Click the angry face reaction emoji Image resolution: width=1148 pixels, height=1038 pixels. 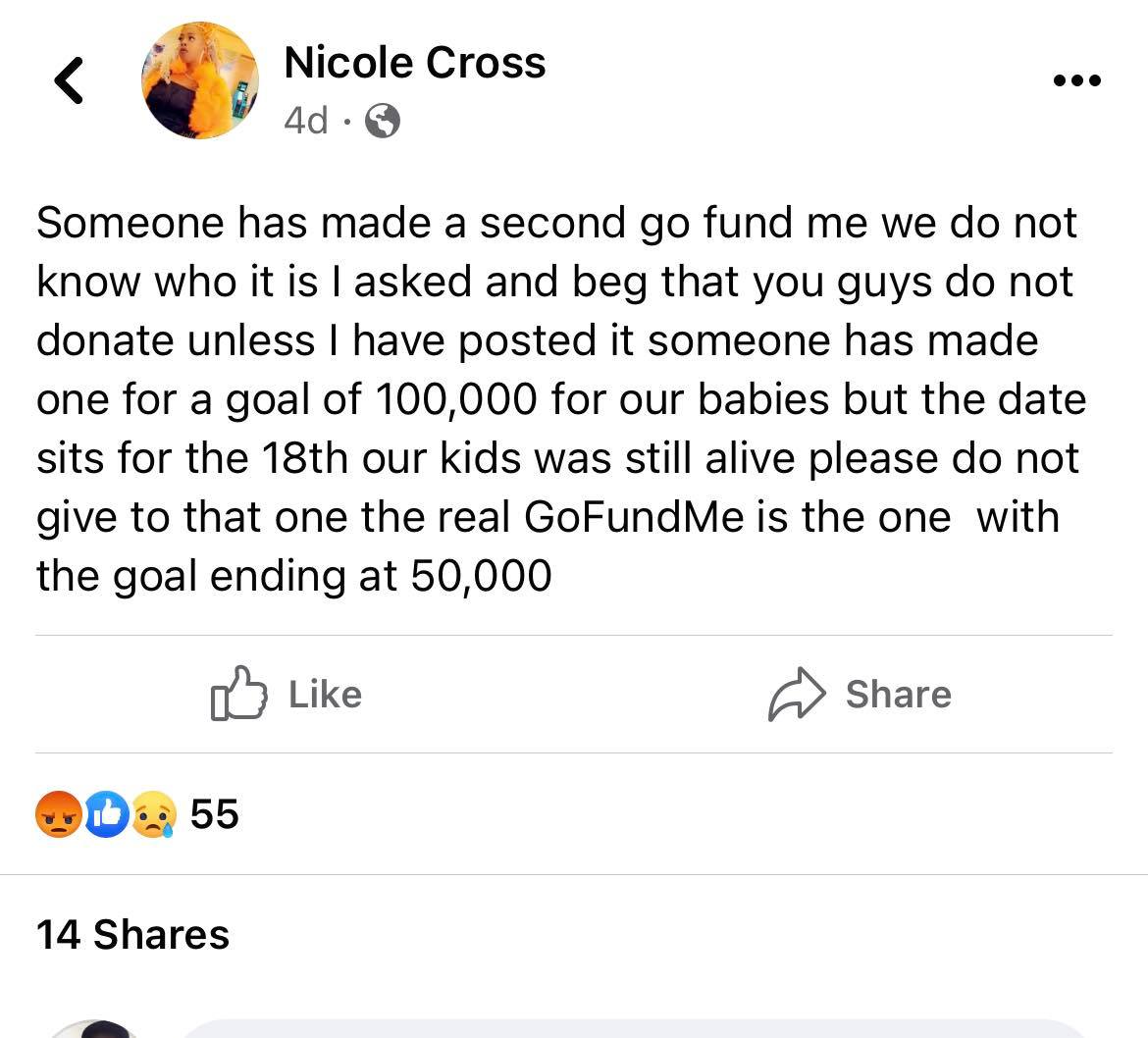coord(58,814)
